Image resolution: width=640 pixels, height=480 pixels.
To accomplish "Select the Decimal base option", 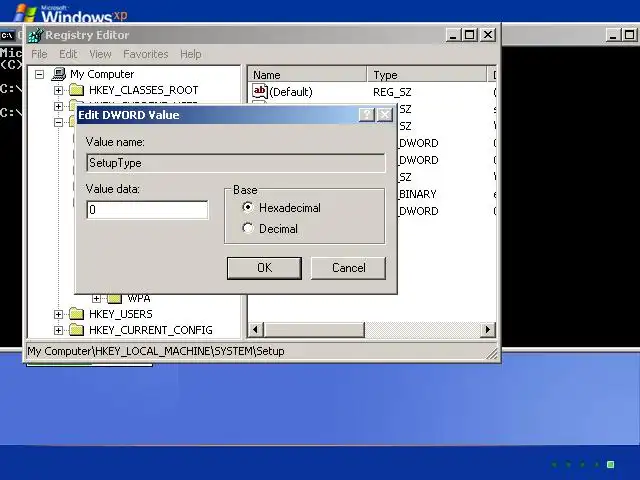I will (247, 228).
